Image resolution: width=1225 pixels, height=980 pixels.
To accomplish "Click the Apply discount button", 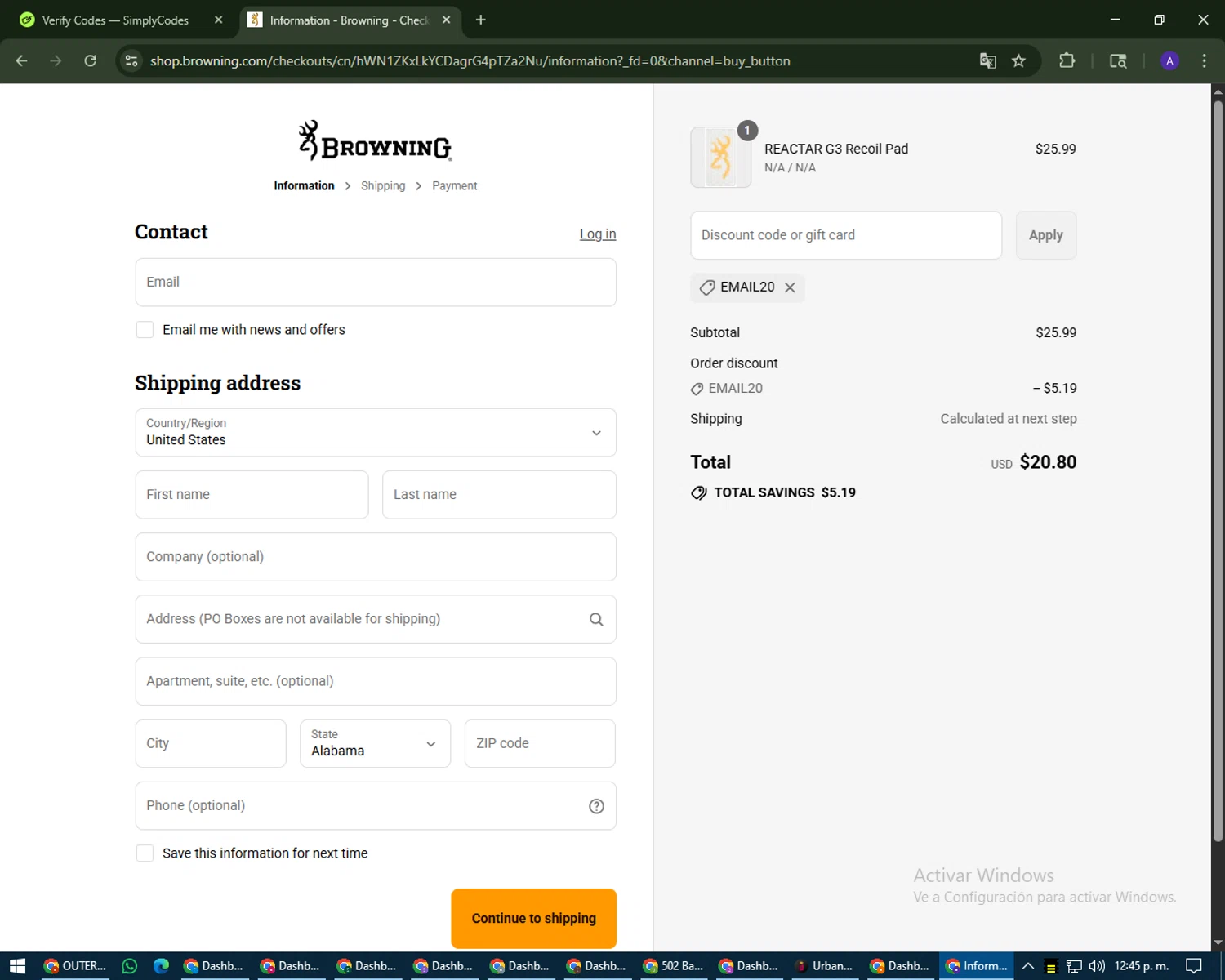I will pos(1046,235).
